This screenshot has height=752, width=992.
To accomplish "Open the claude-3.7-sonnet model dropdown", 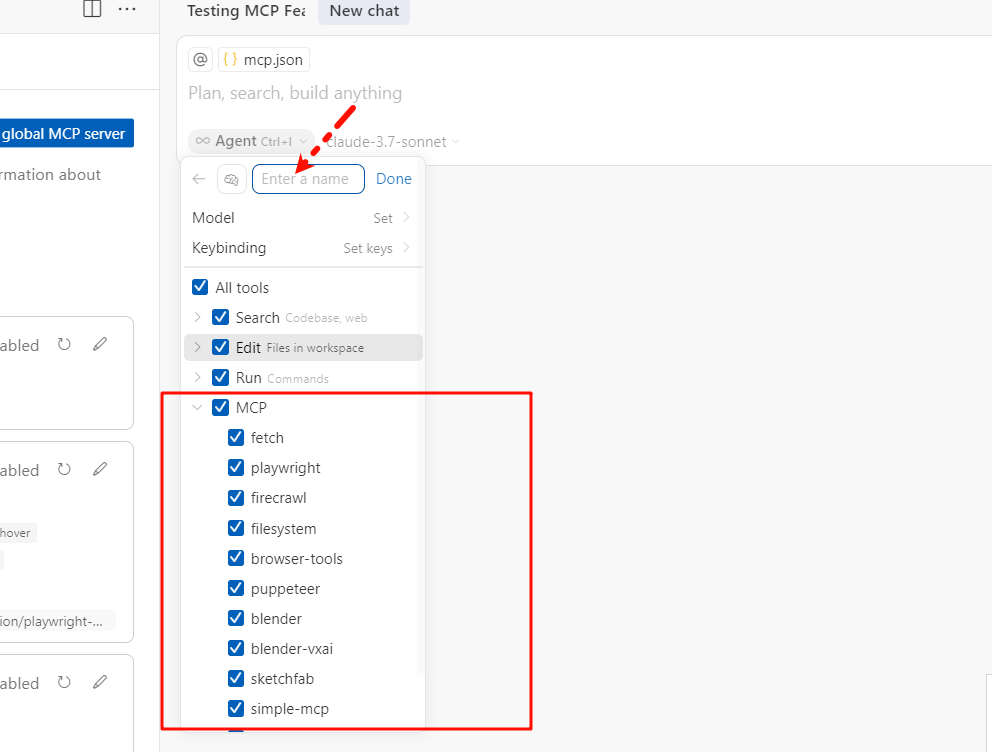I will click(x=392, y=142).
